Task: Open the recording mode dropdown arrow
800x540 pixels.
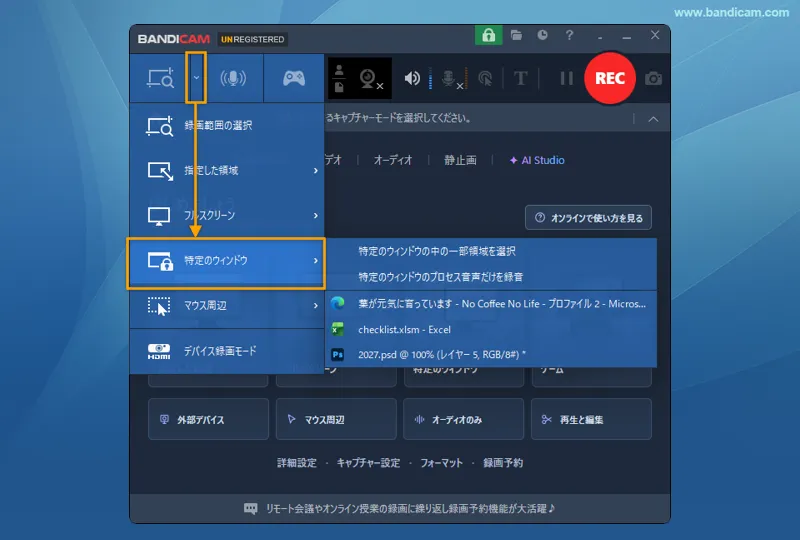Action: pyautogui.click(x=196, y=78)
